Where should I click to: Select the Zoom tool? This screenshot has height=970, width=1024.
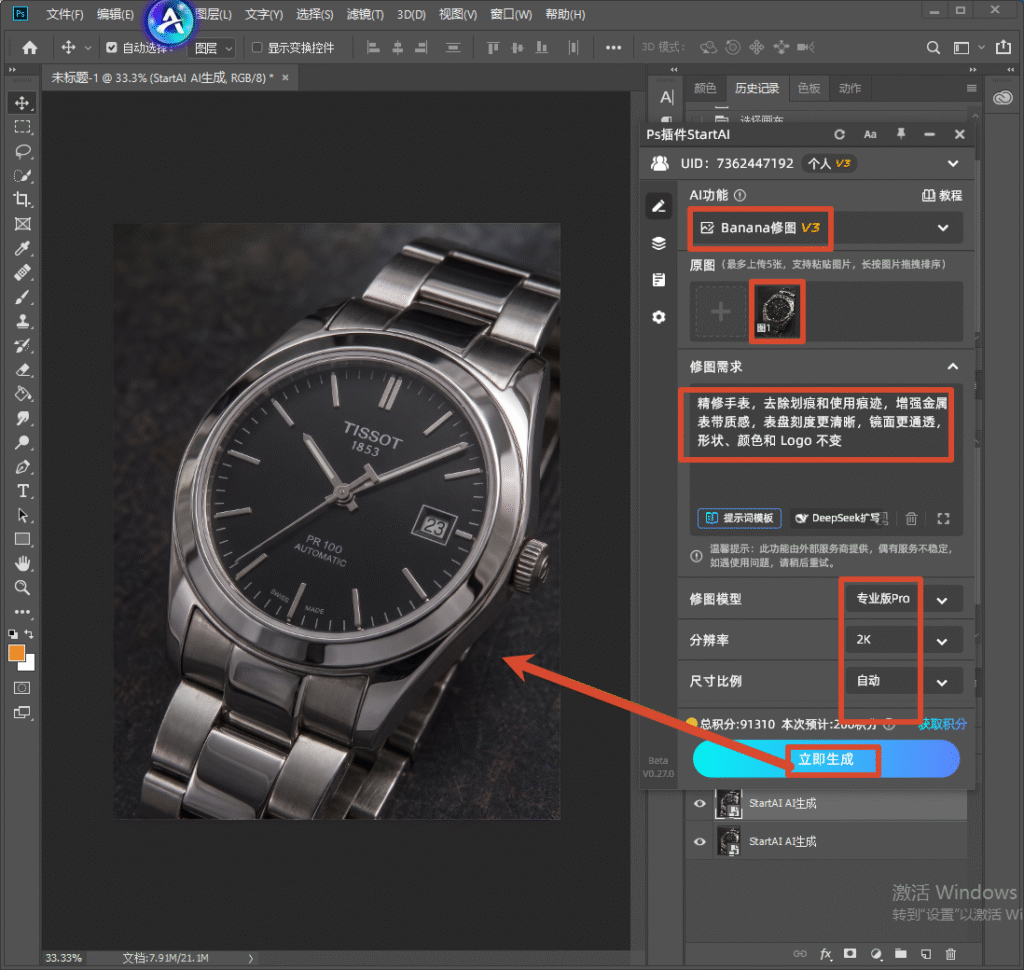tap(22, 587)
